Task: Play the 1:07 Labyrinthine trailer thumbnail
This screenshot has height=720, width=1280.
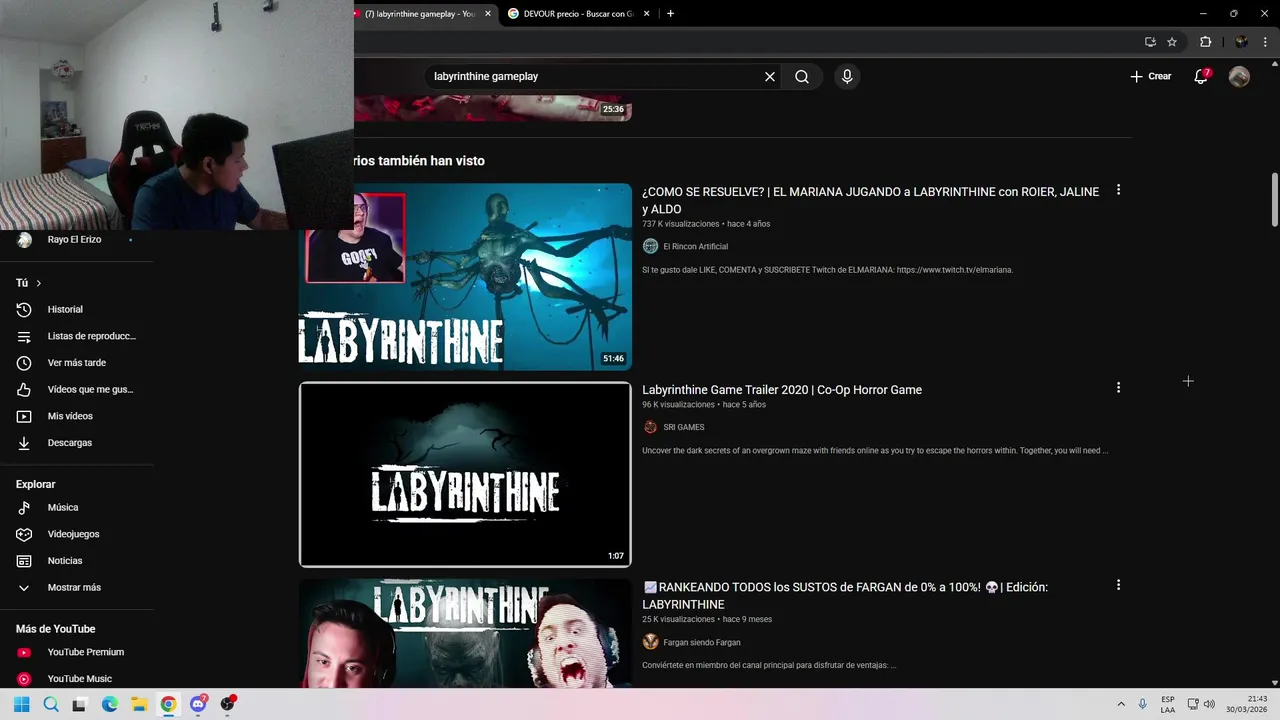Action: (465, 474)
